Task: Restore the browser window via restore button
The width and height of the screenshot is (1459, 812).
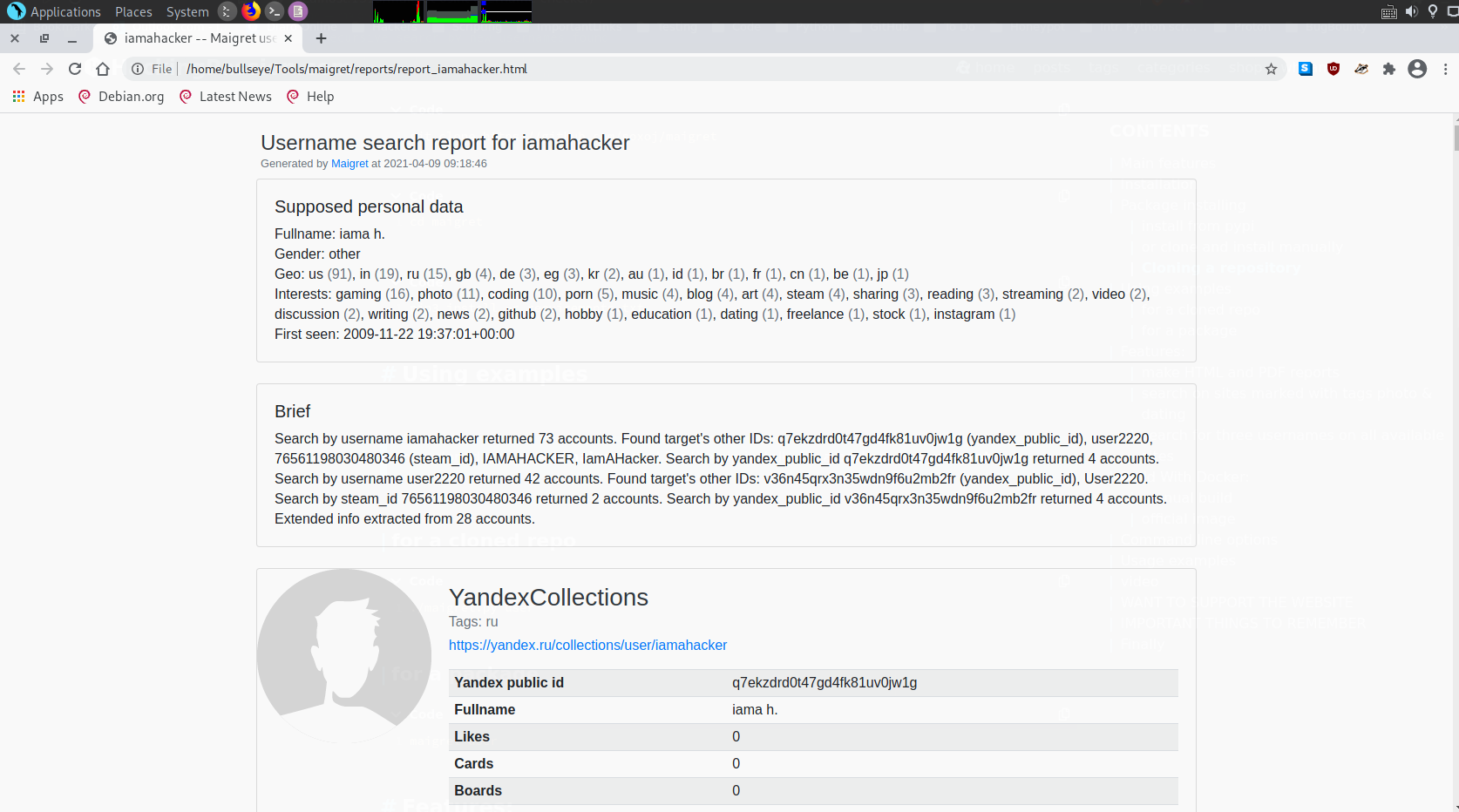Action: tap(44, 38)
